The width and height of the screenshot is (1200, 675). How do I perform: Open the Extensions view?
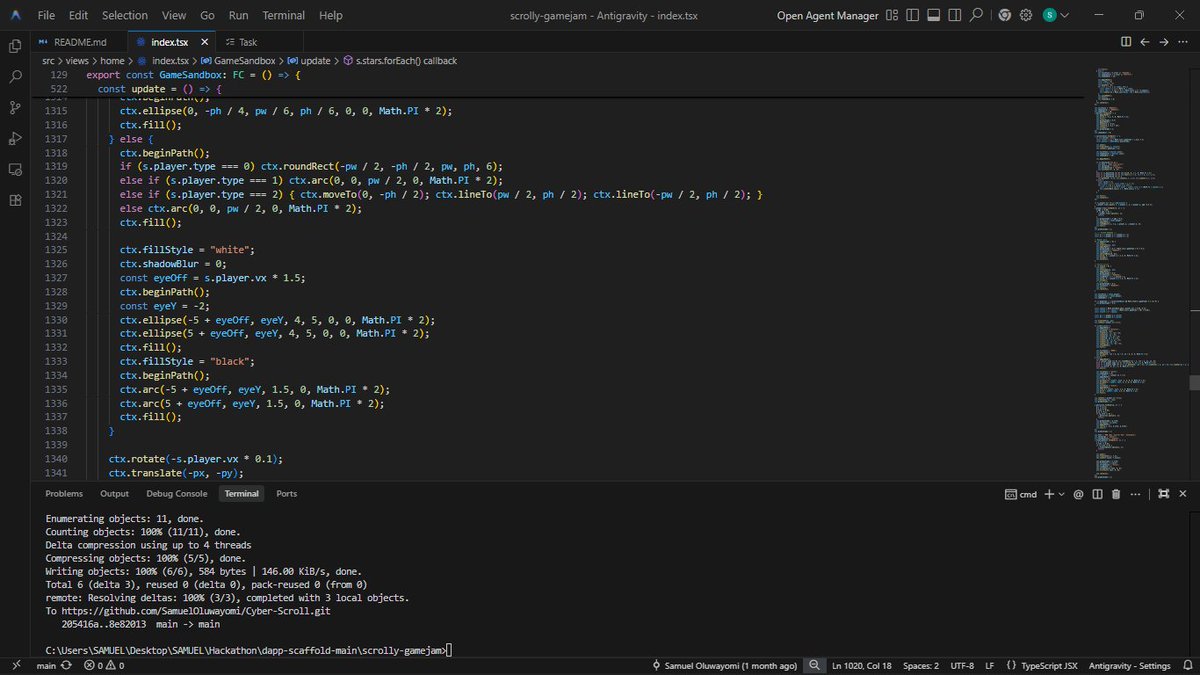[15, 200]
